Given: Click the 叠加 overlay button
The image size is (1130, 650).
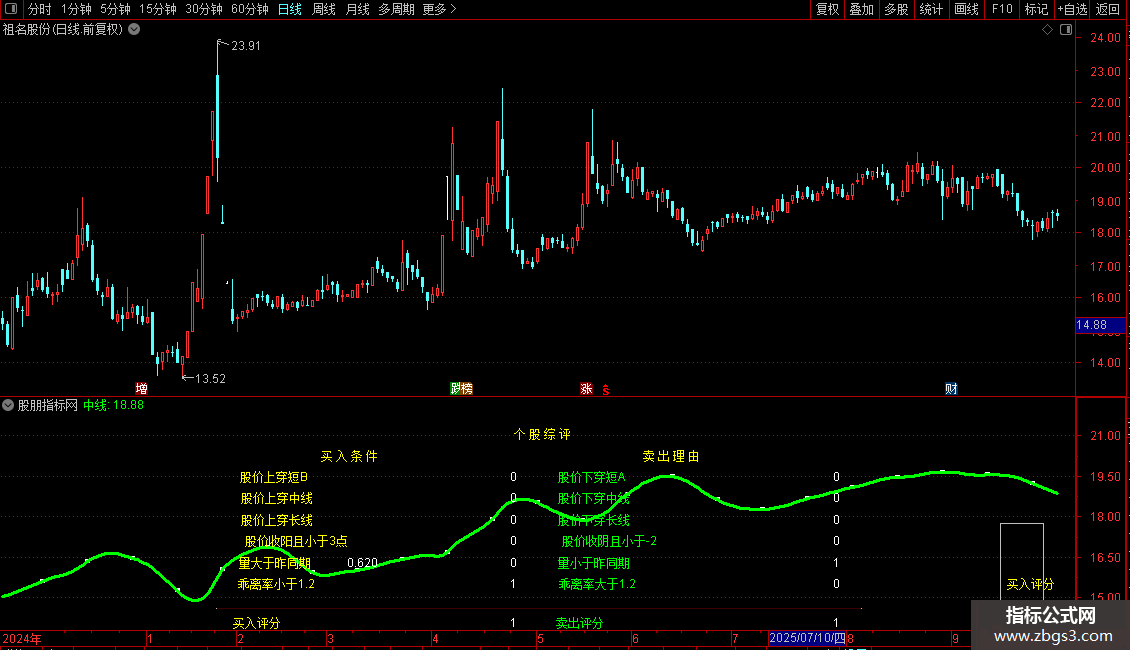Looking at the screenshot, I should 862,9.
